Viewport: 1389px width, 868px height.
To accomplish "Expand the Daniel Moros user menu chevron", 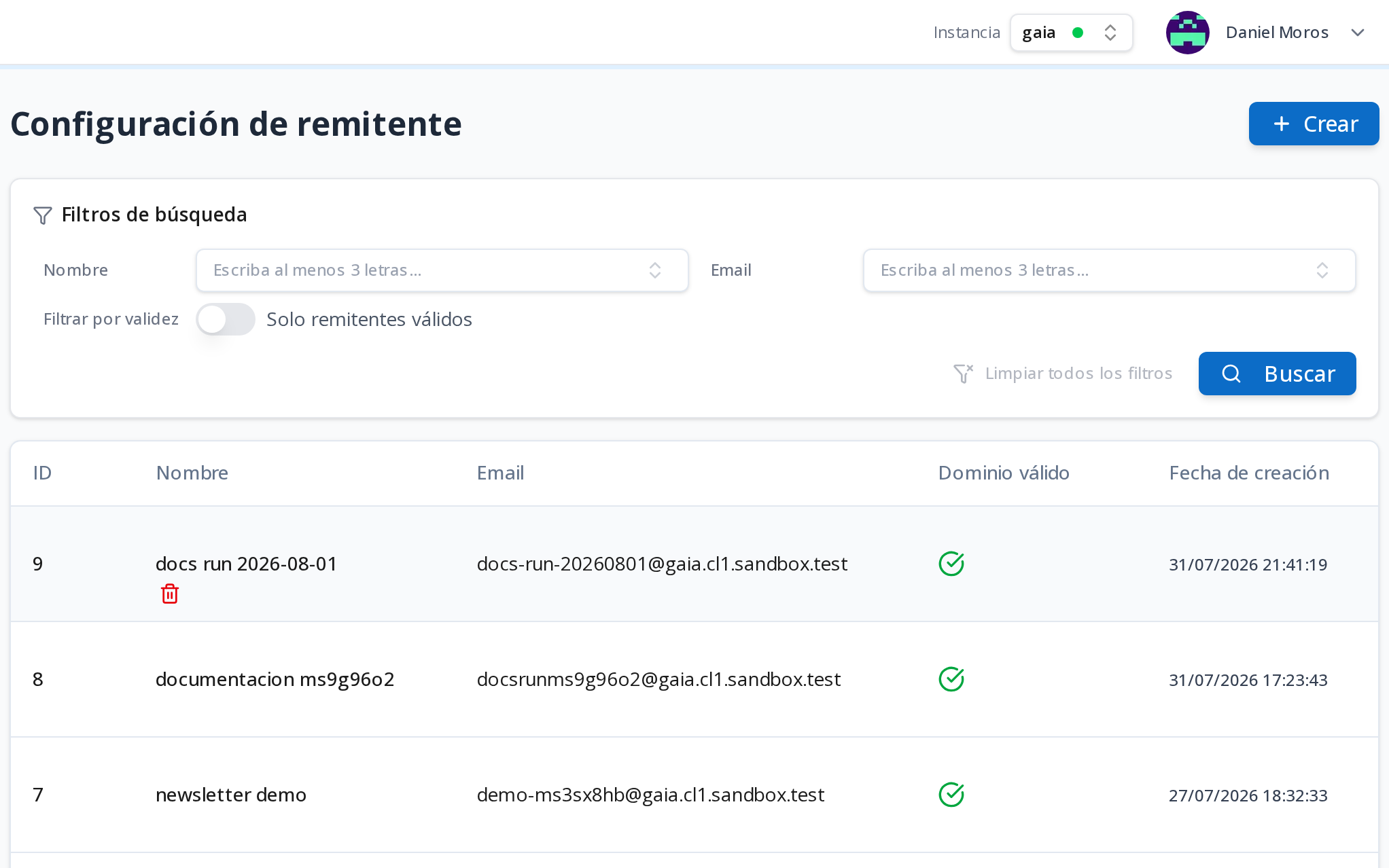I will point(1358,33).
